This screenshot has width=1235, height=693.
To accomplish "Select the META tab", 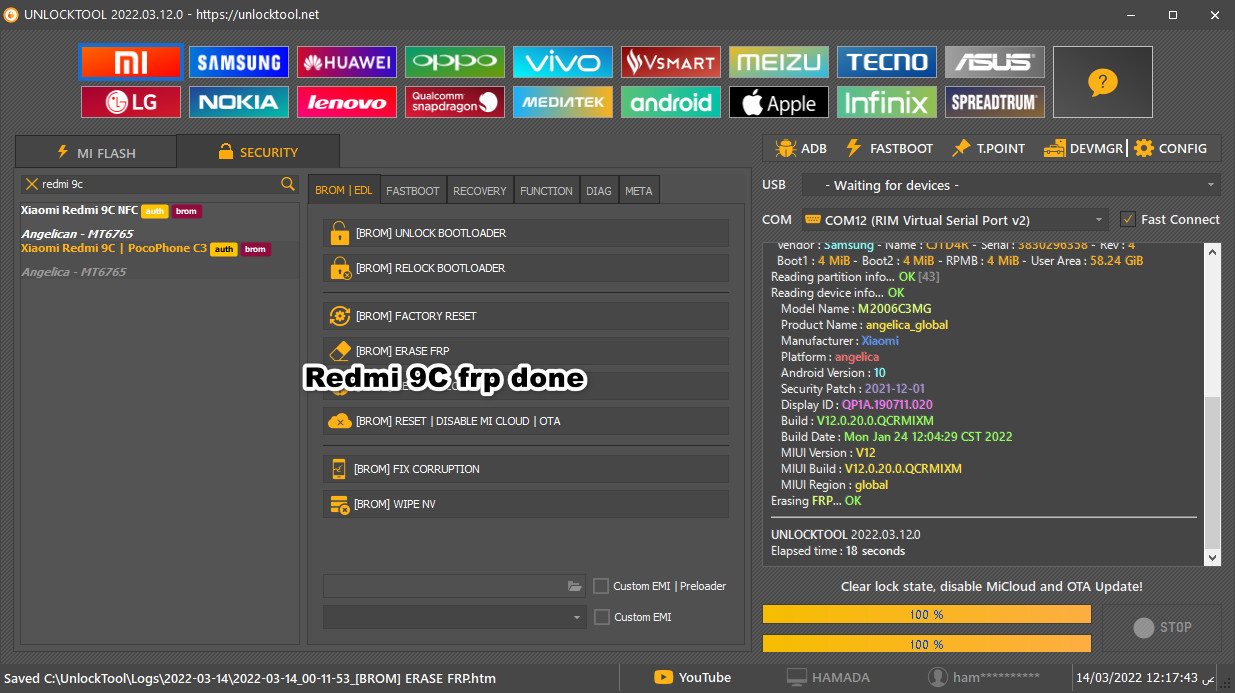I will (x=639, y=190).
